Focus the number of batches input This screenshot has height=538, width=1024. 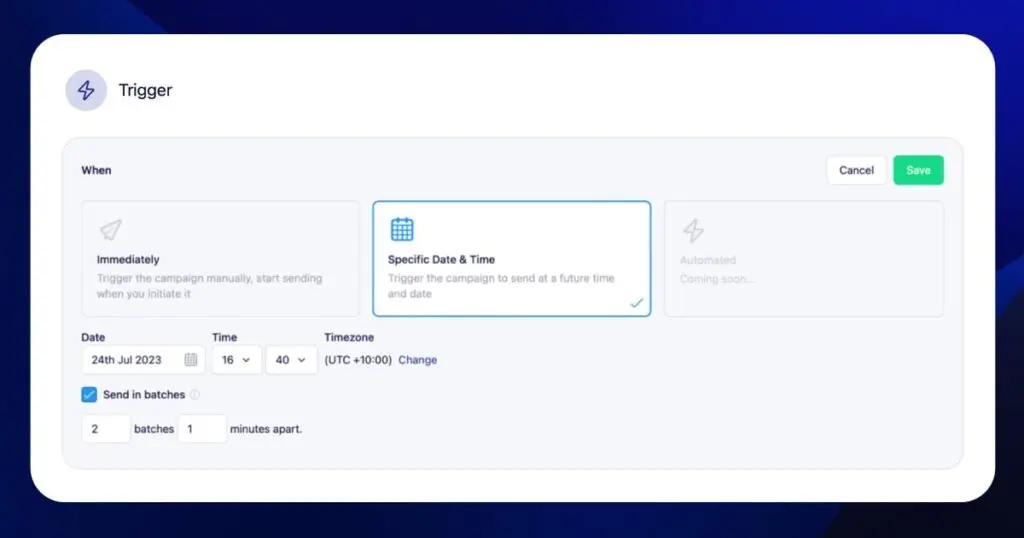tap(106, 429)
